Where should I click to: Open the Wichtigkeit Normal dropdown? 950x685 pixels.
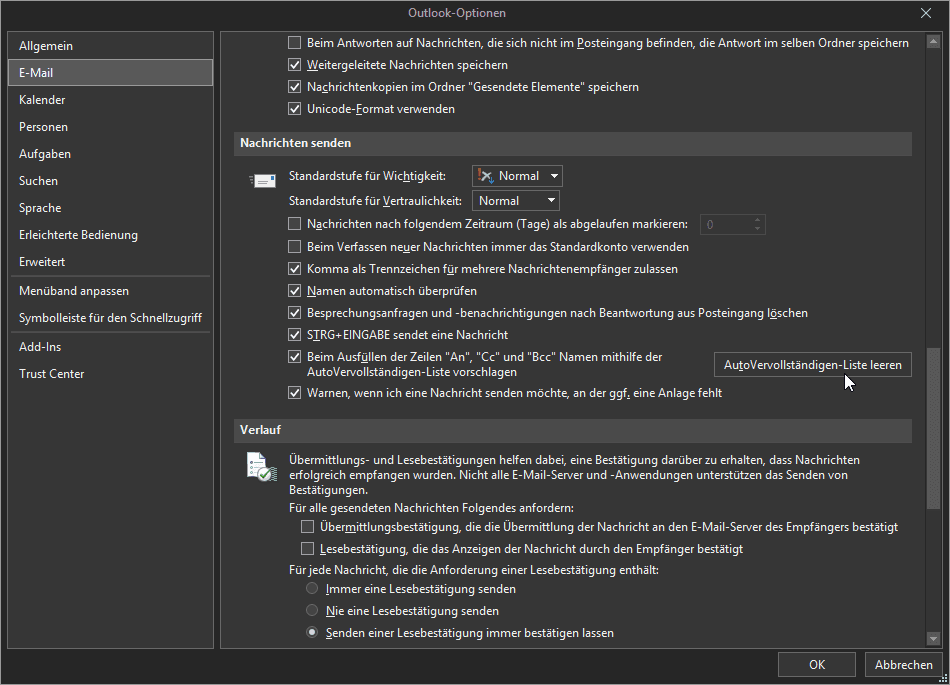(517, 176)
